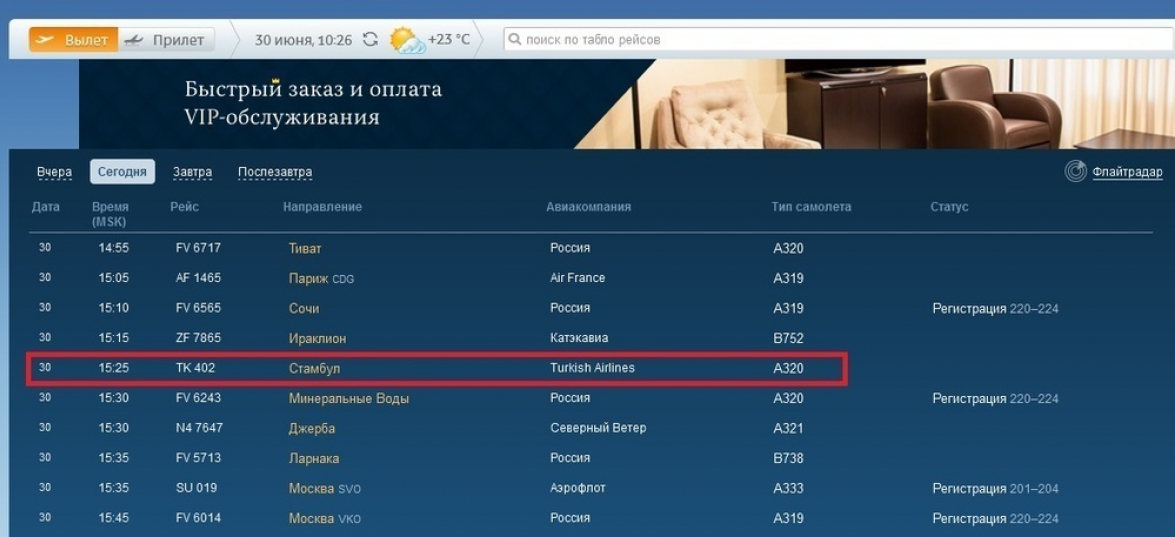
Task: Open the destination Стамбул
Action: coord(315,368)
